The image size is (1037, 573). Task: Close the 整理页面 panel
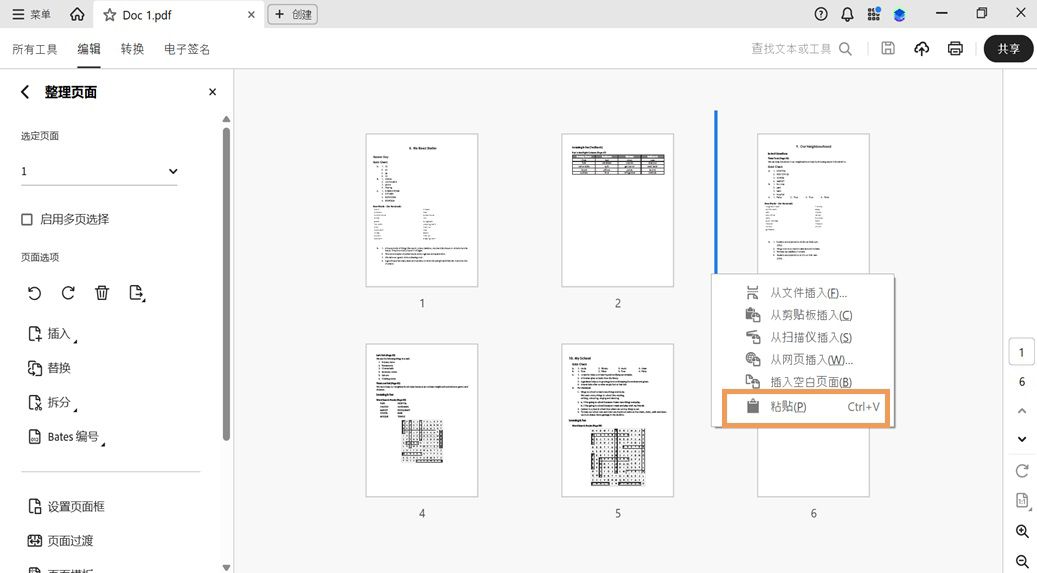click(212, 92)
